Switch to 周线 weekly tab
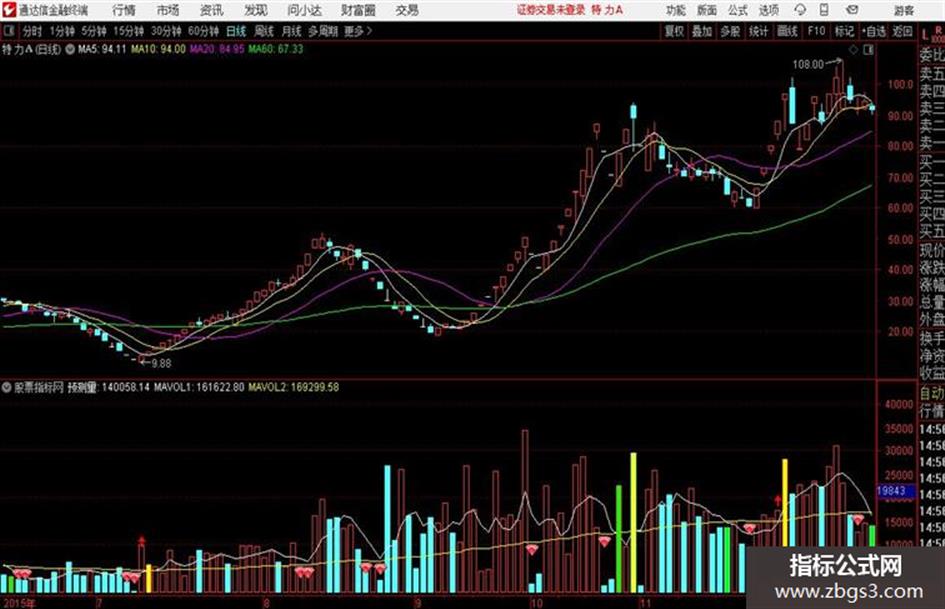This screenshot has width=945, height=609. point(264,31)
